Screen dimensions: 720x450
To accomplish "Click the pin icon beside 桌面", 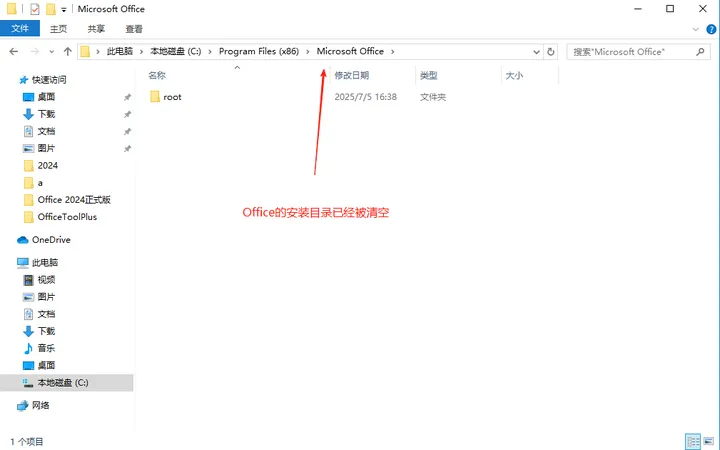I will 127,97.
